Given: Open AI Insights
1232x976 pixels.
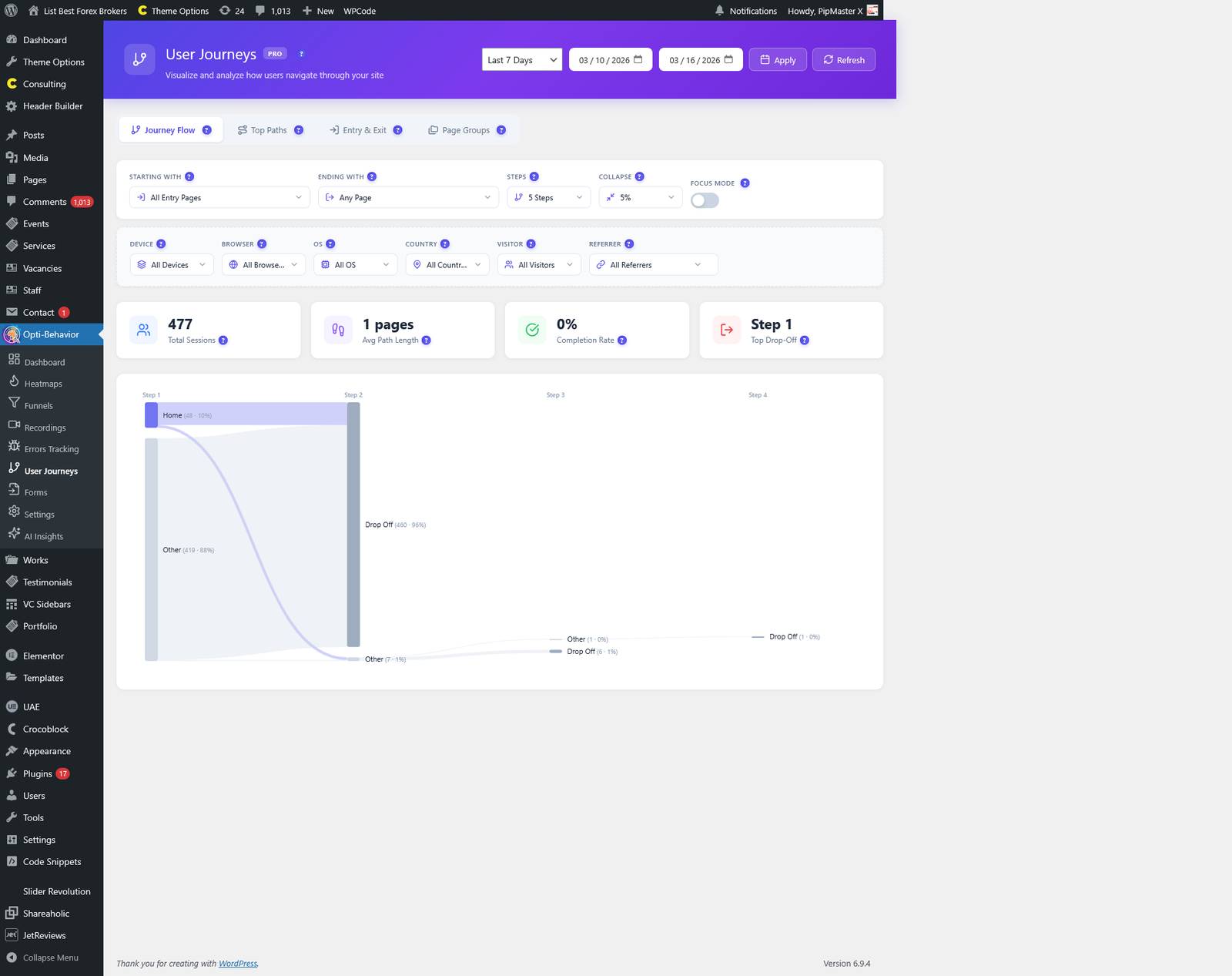Looking at the screenshot, I should click(42, 536).
